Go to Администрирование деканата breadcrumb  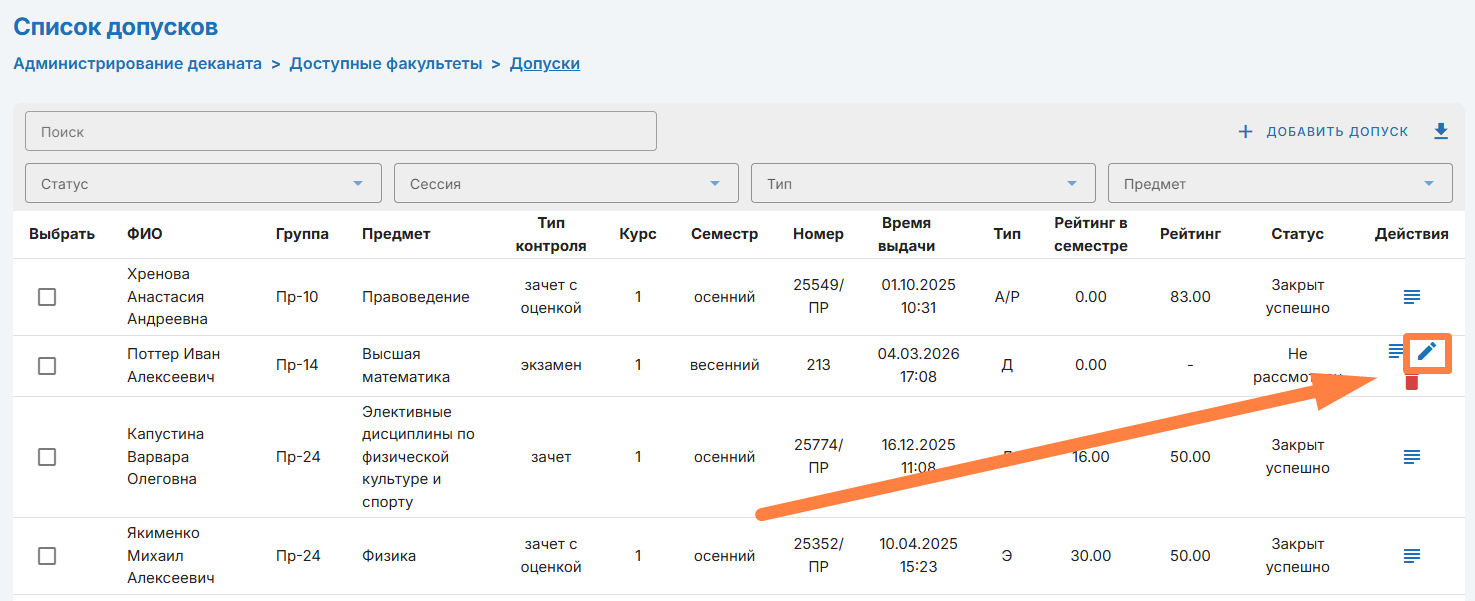tap(137, 64)
